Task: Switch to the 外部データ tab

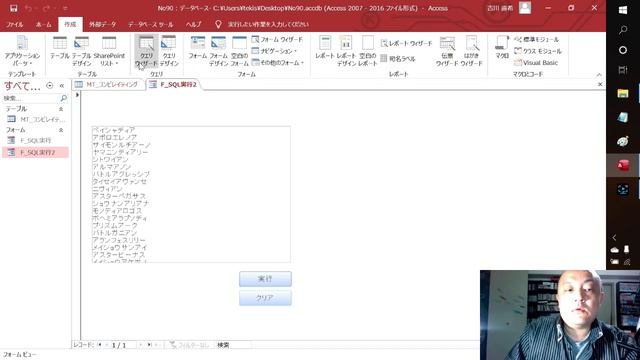Action: click(102, 24)
